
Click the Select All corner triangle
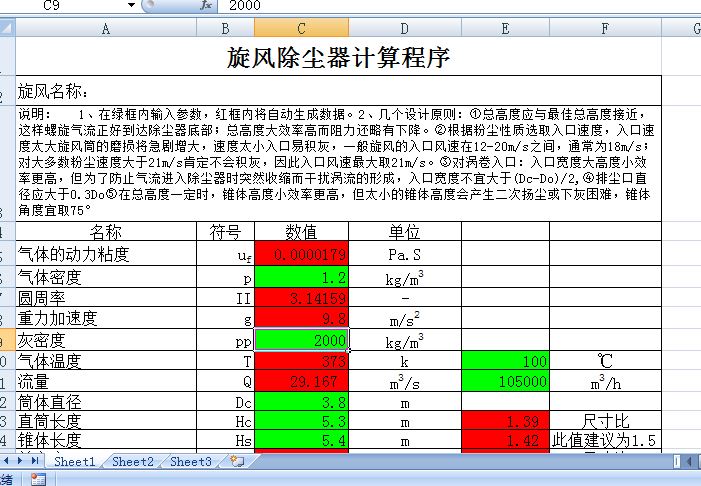click(x=8, y=28)
